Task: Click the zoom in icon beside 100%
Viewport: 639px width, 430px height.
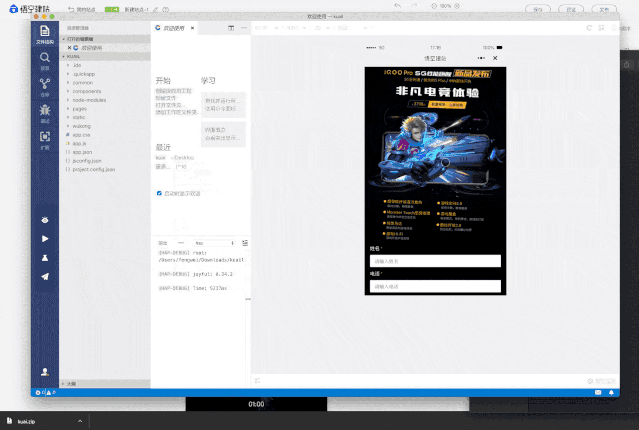Action: [x=457, y=6]
